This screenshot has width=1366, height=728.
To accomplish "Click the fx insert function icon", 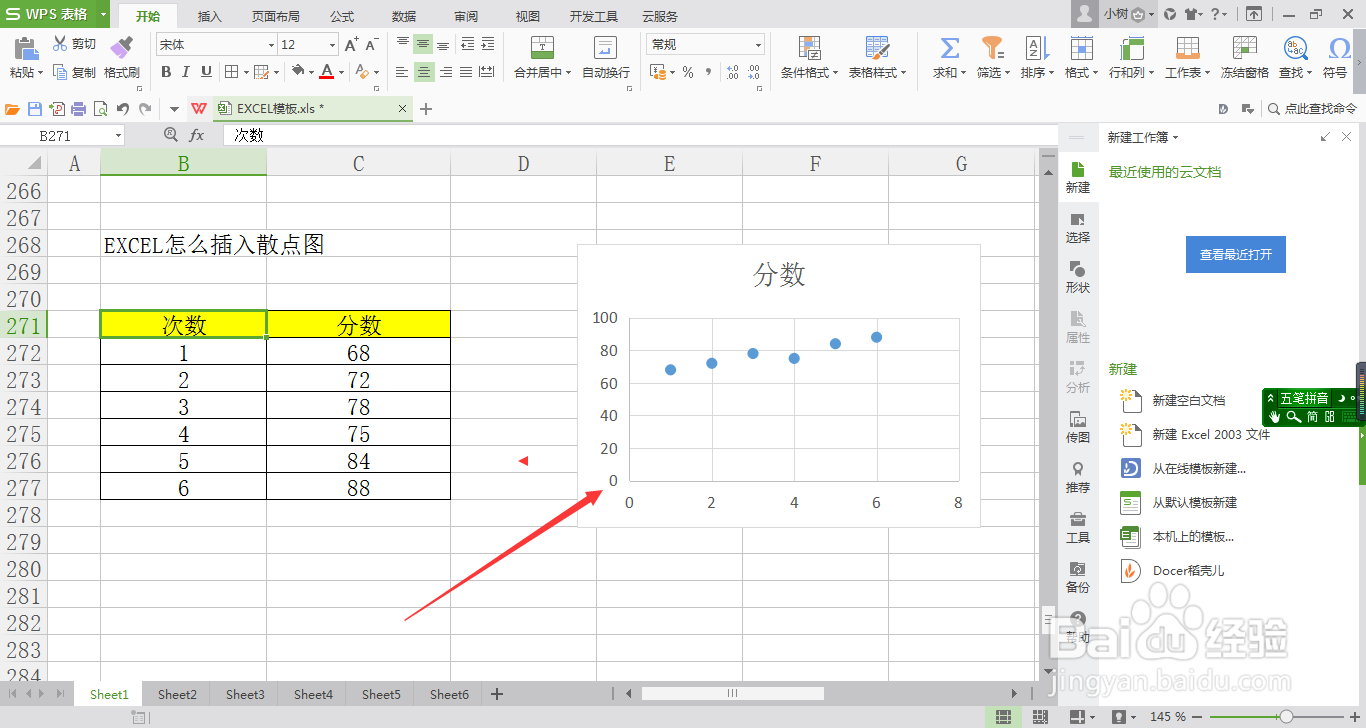I will (x=197, y=135).
